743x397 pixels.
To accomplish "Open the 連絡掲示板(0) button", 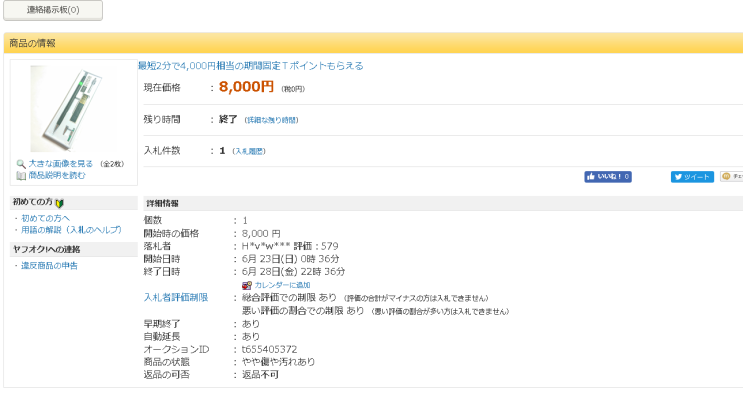I will pyautogui.click(x=53, y=10).
